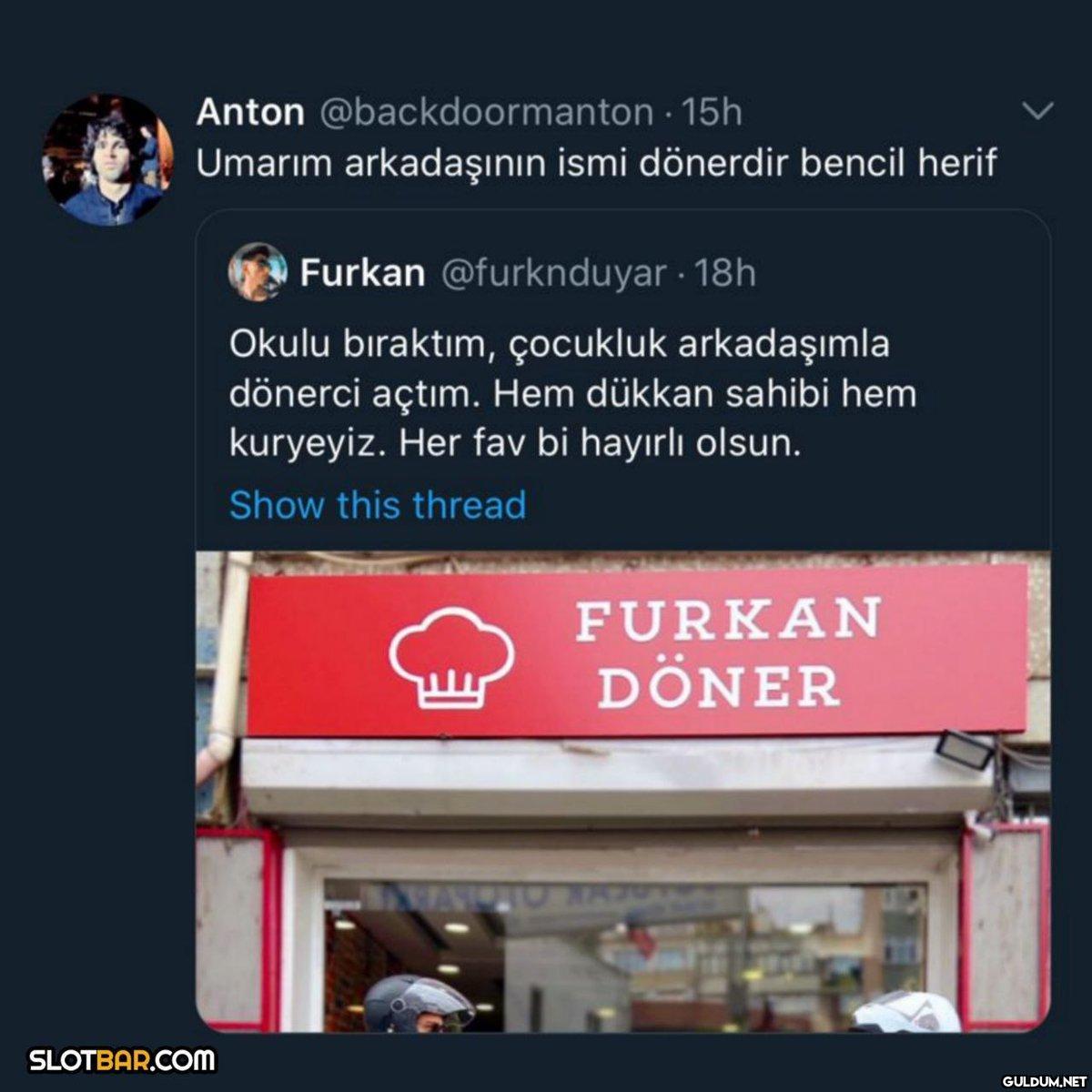Click Anton's tweet text about dönerdir
This screenshot has width=1092, height=1092.
click(x=597, y=163)
